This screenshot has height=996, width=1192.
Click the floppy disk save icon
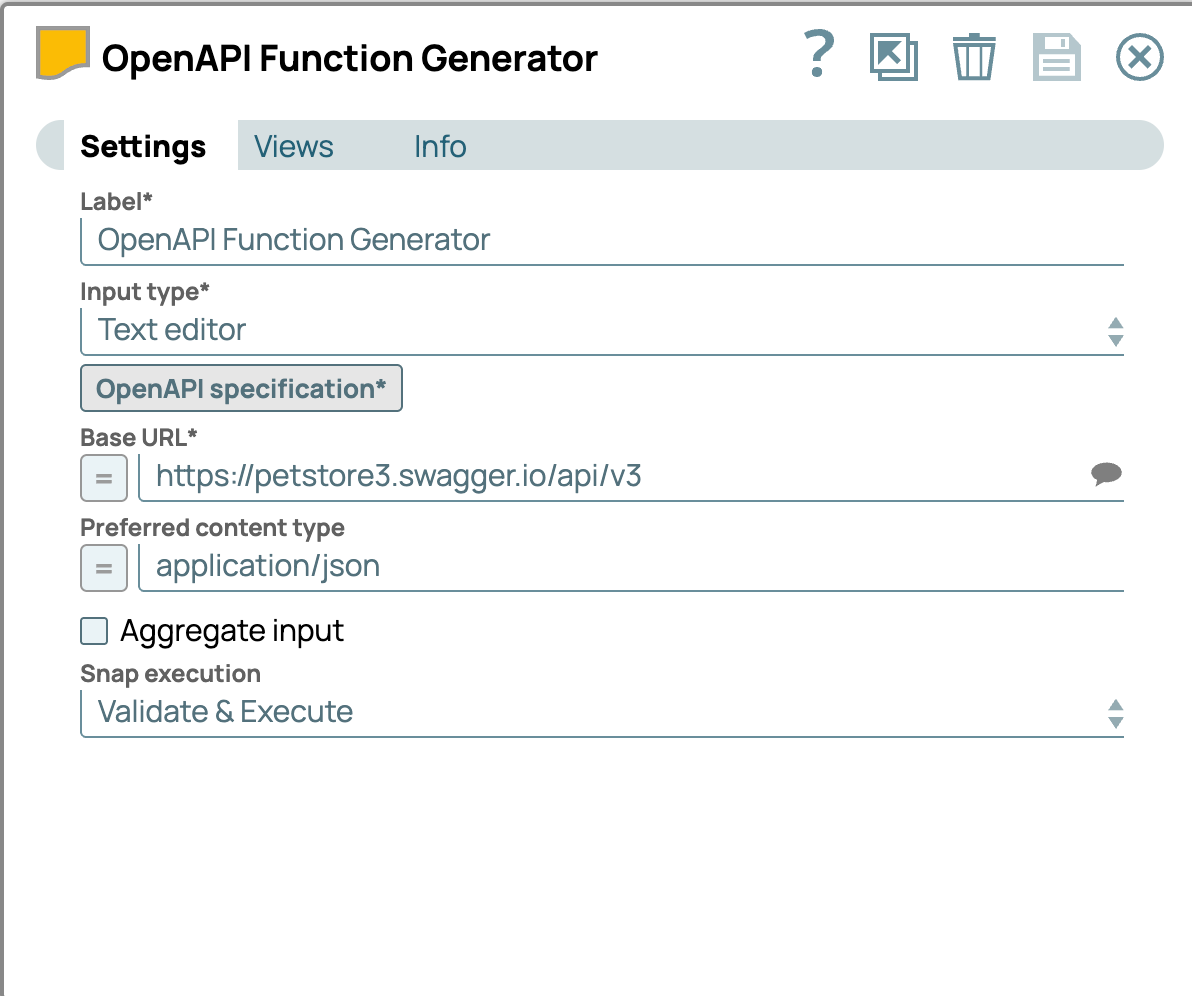1056,57
